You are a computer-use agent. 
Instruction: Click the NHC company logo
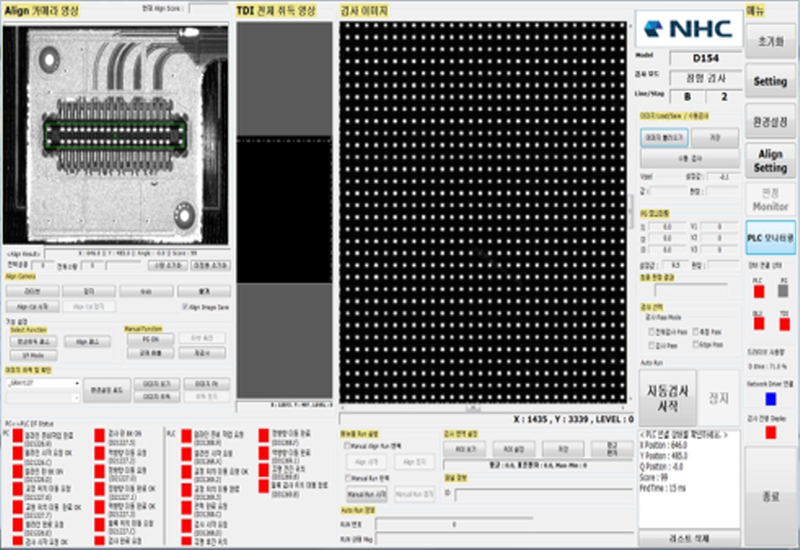click(x=688, y=29)
